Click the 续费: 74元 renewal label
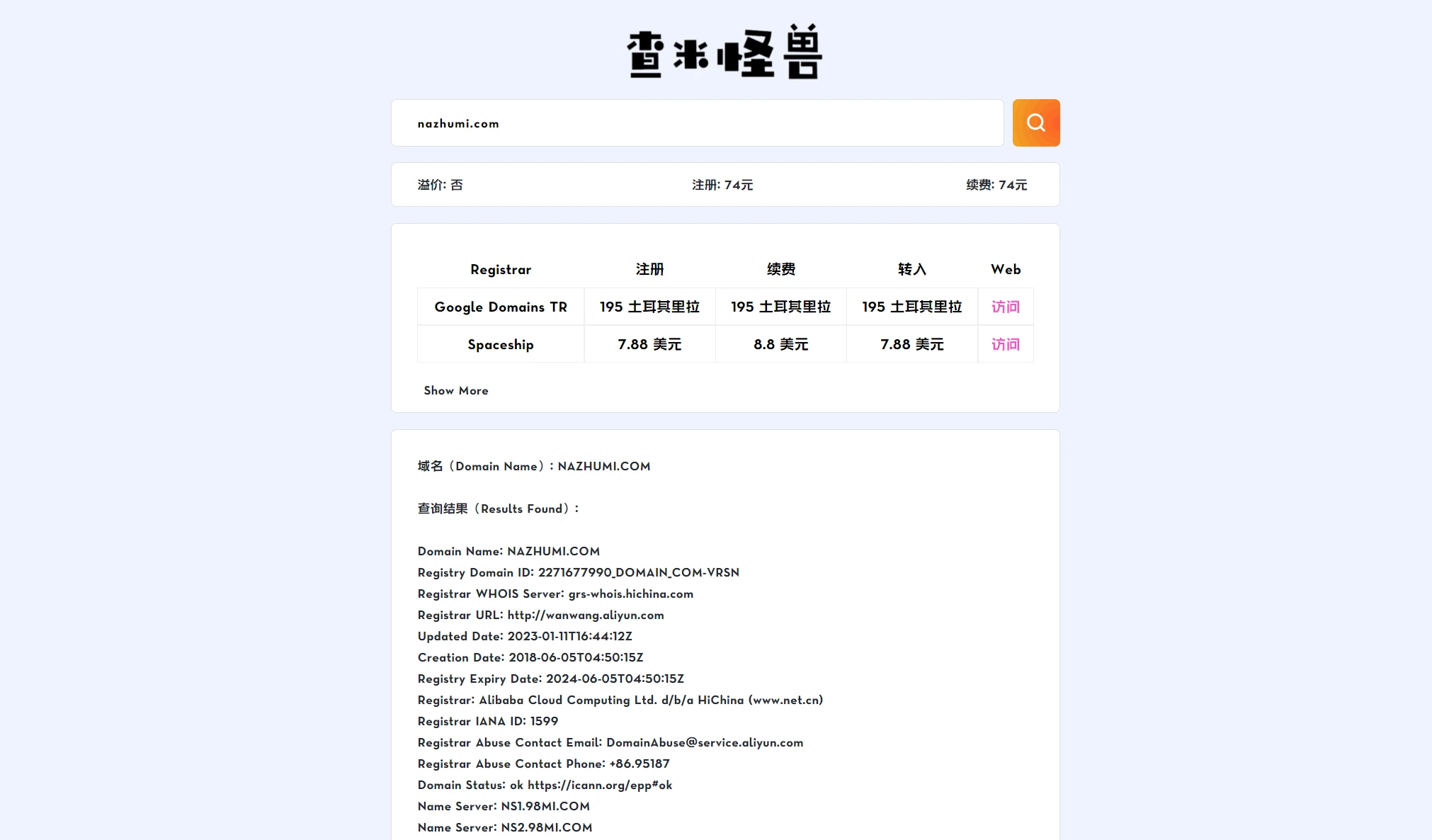This screenshot has height=840, width=1432. point(996,185)
